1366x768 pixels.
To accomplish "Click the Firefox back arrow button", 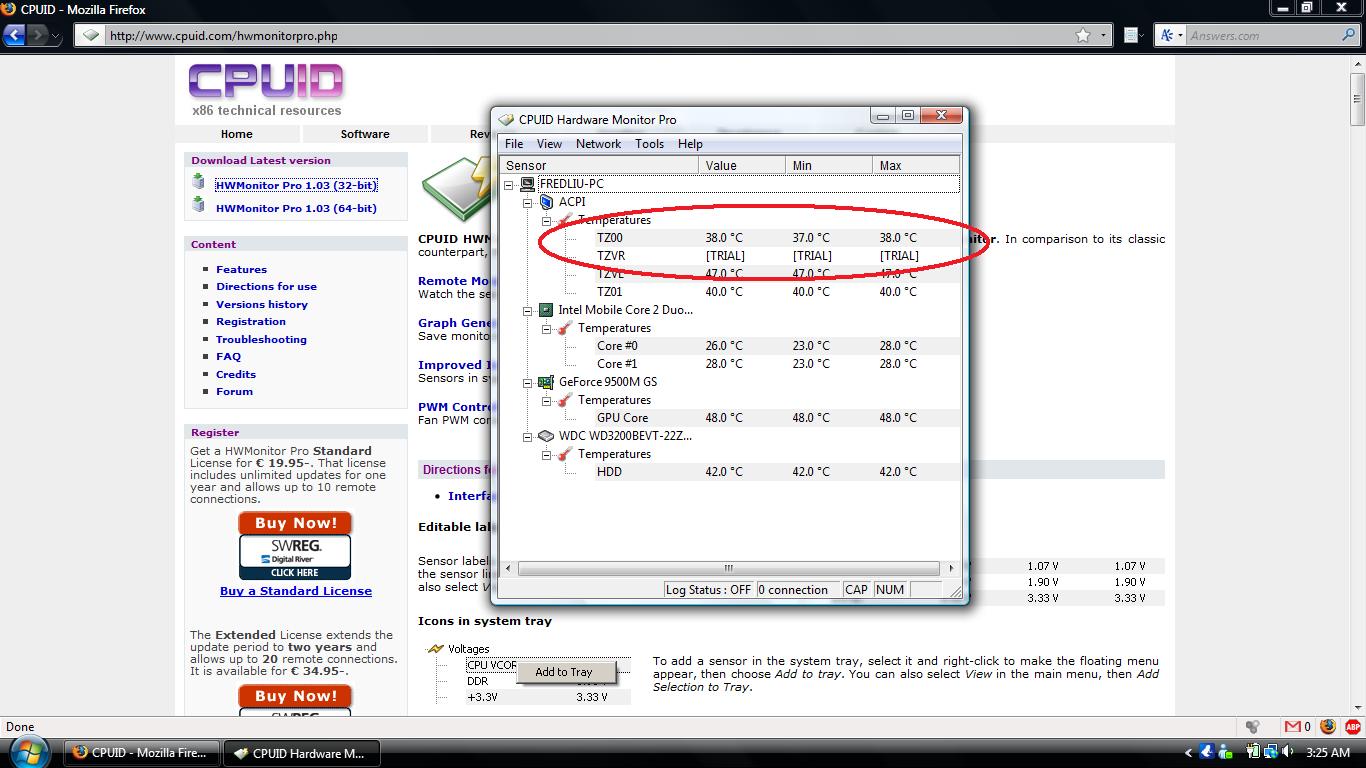I will tap(15, 35).
